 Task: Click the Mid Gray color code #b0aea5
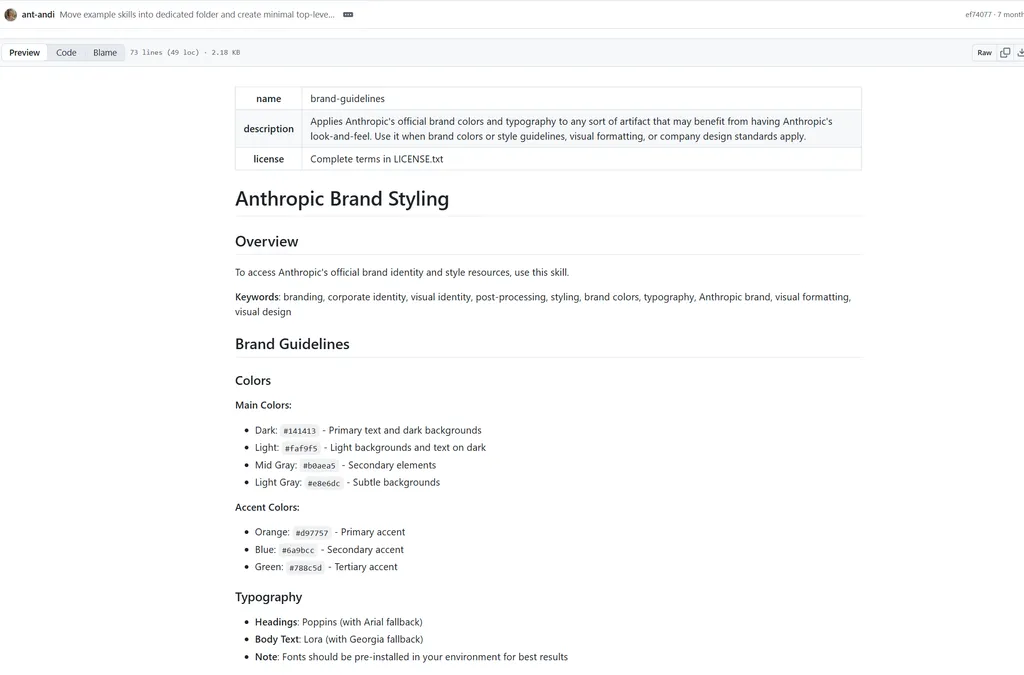coord(319,465)
